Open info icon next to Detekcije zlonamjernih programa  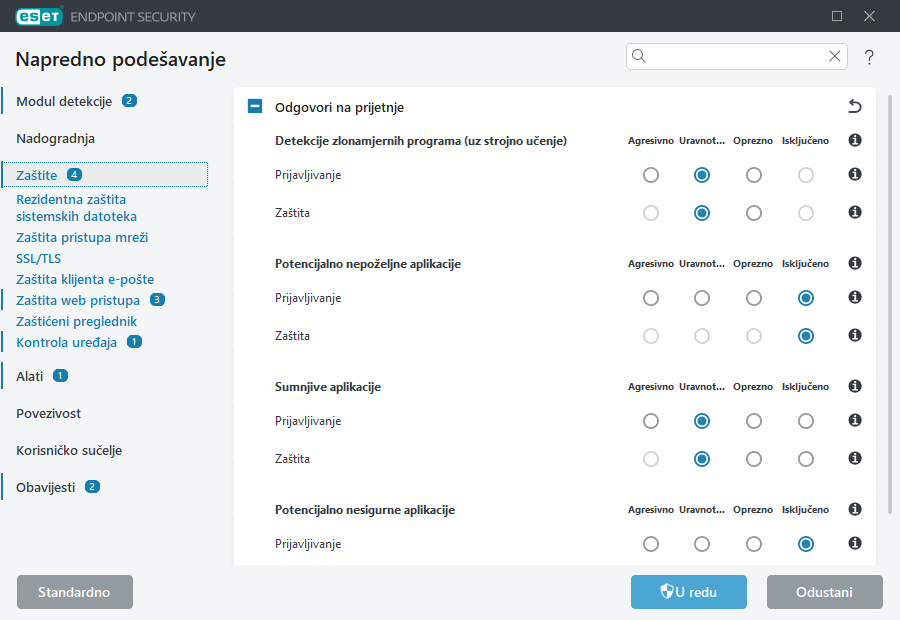(854, 141)
